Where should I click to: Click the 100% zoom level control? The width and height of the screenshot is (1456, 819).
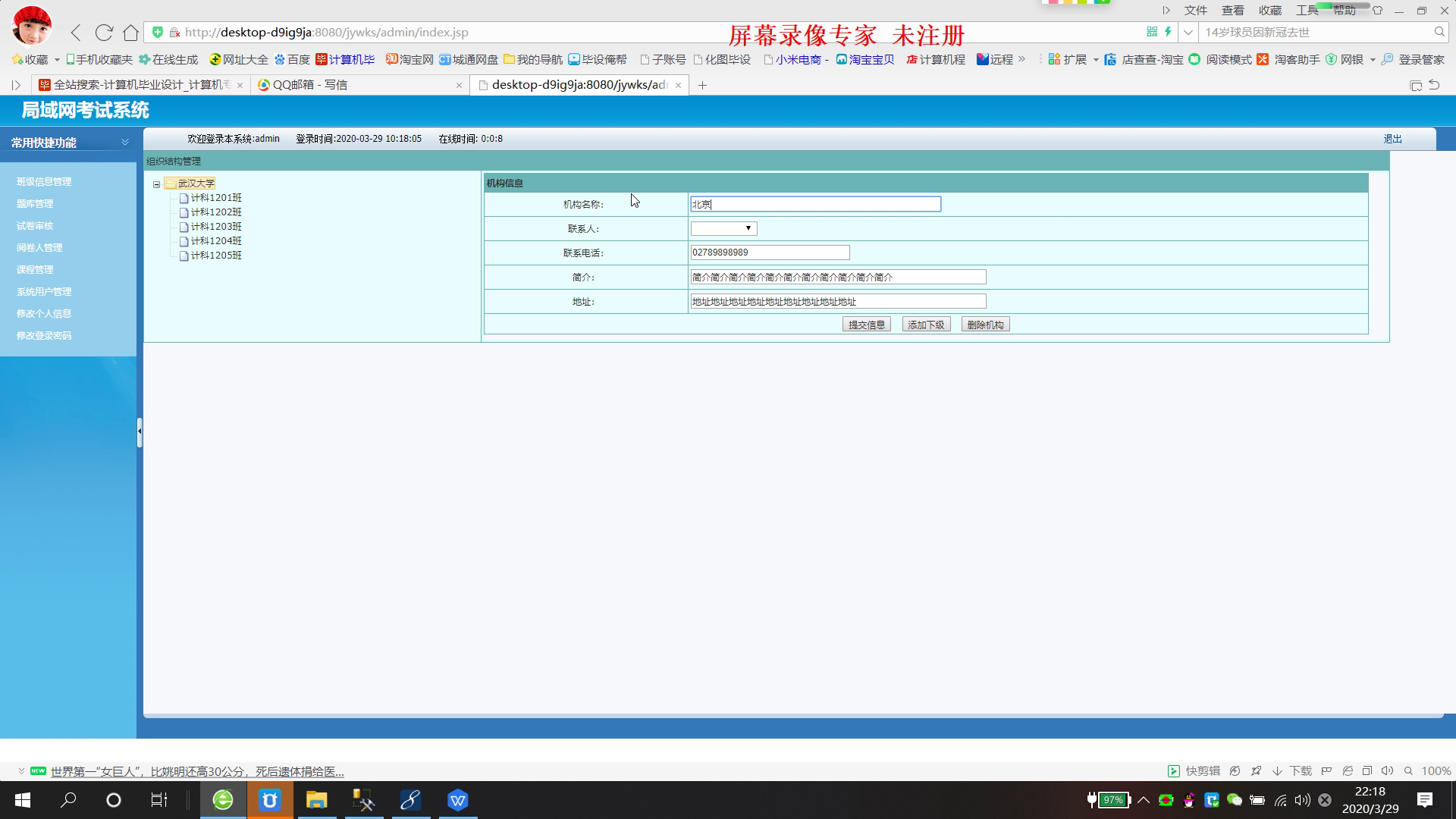coord(1436,771)
